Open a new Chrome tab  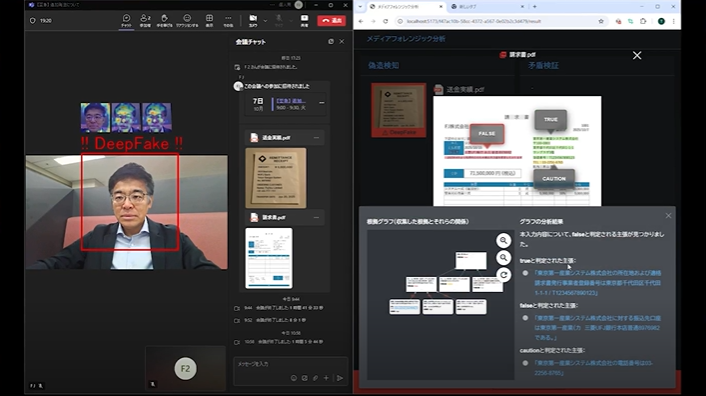pos(534,7)
